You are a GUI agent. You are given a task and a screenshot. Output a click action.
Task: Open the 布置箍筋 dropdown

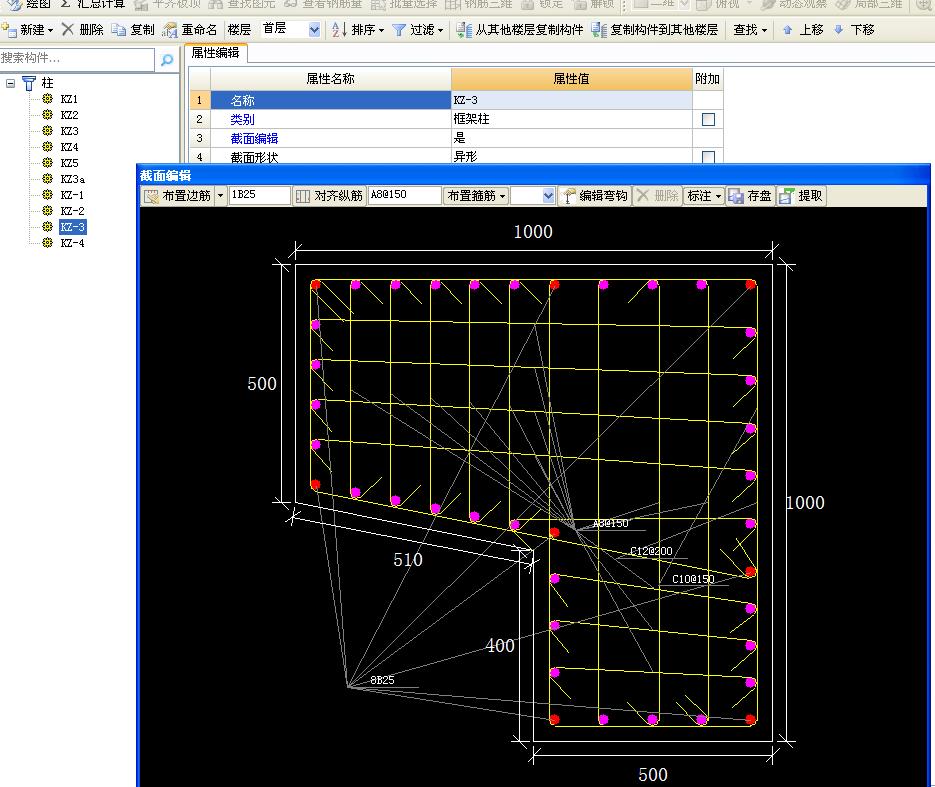point(476,196)
